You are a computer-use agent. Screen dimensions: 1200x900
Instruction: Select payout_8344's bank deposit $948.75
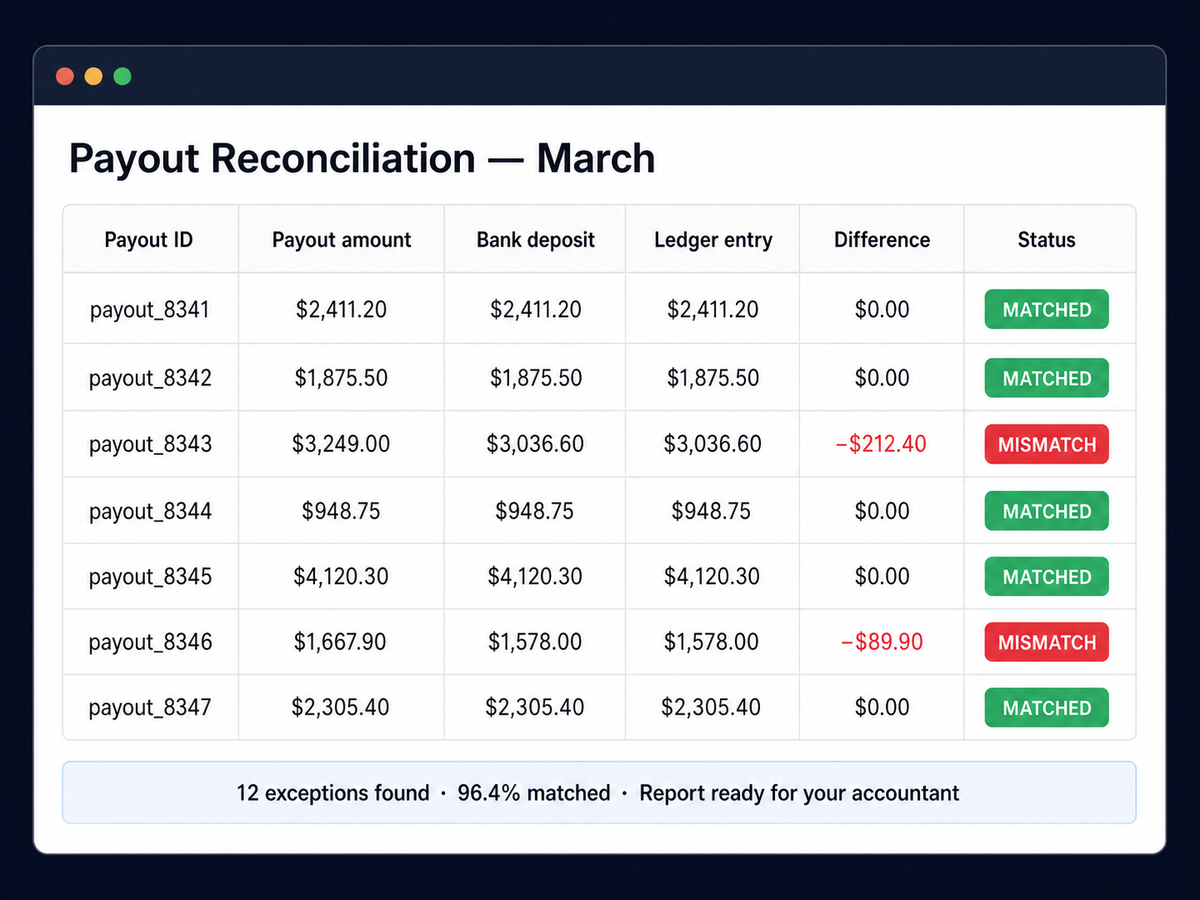(x=535, y=511)
